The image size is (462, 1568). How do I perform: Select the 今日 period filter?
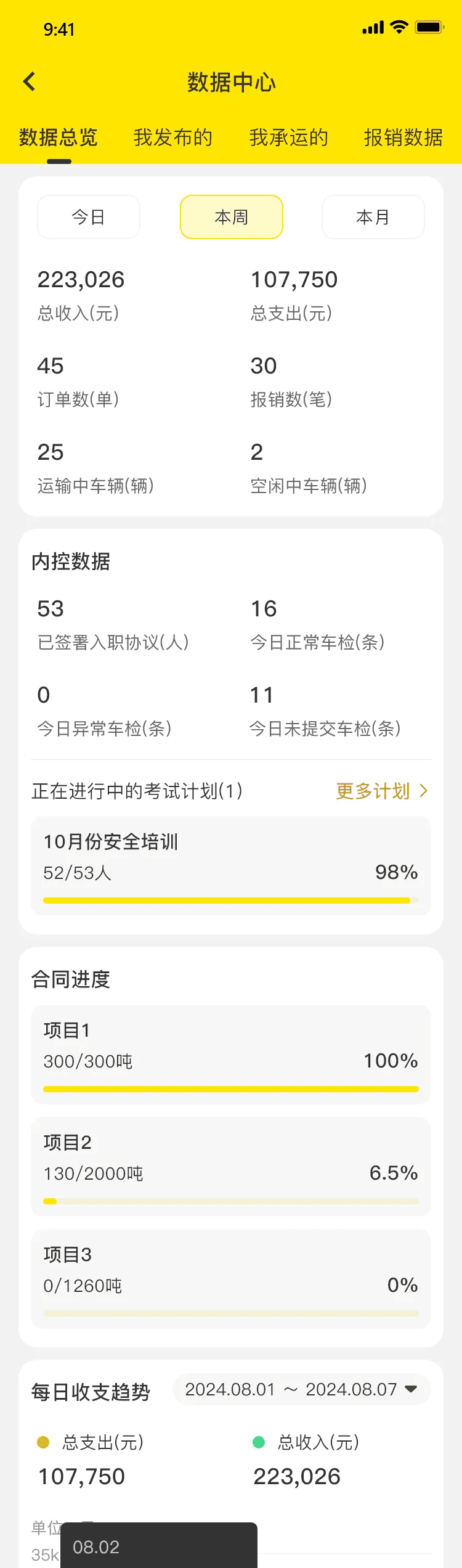89,217
